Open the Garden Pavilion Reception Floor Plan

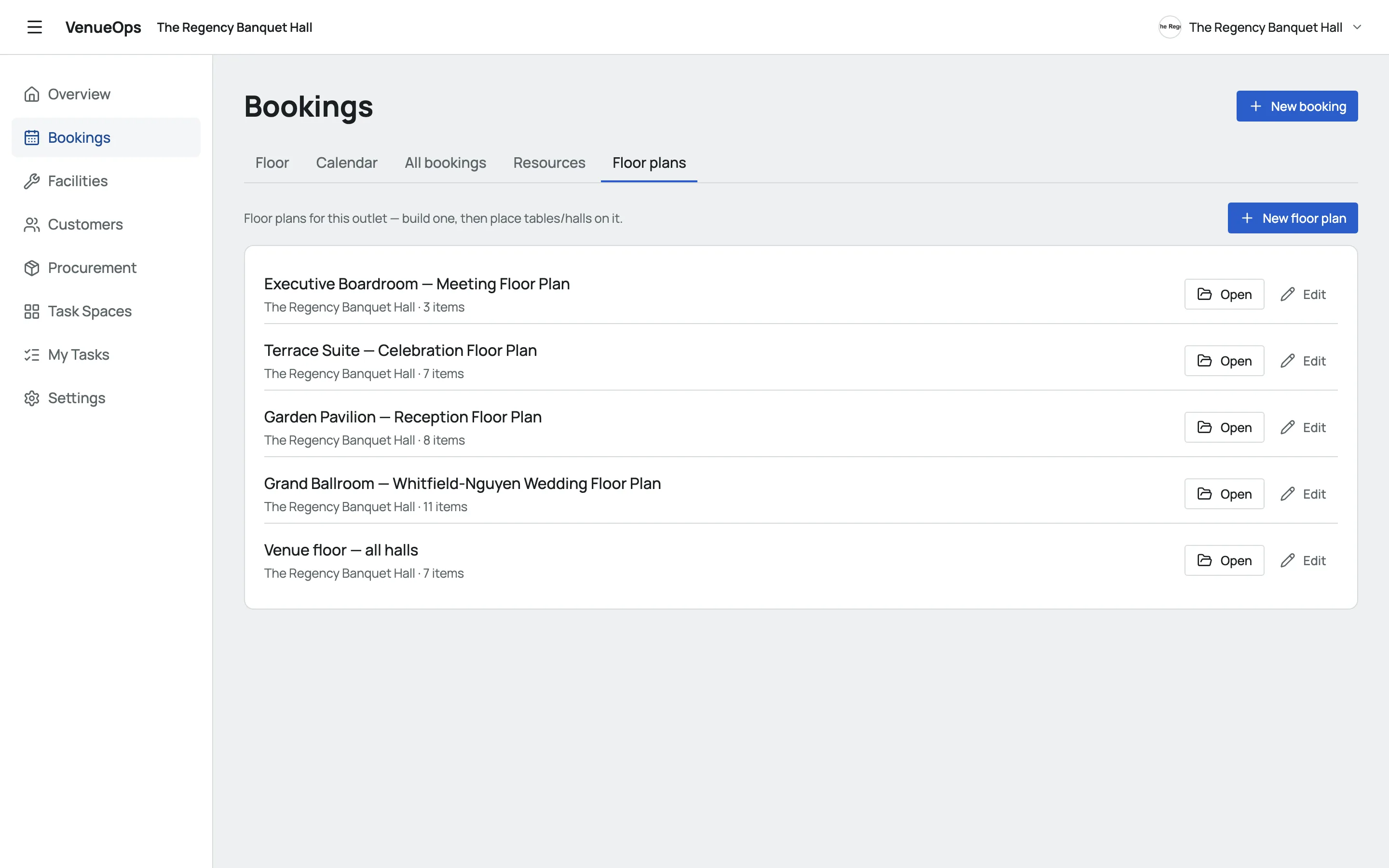tap(1224, 428)
